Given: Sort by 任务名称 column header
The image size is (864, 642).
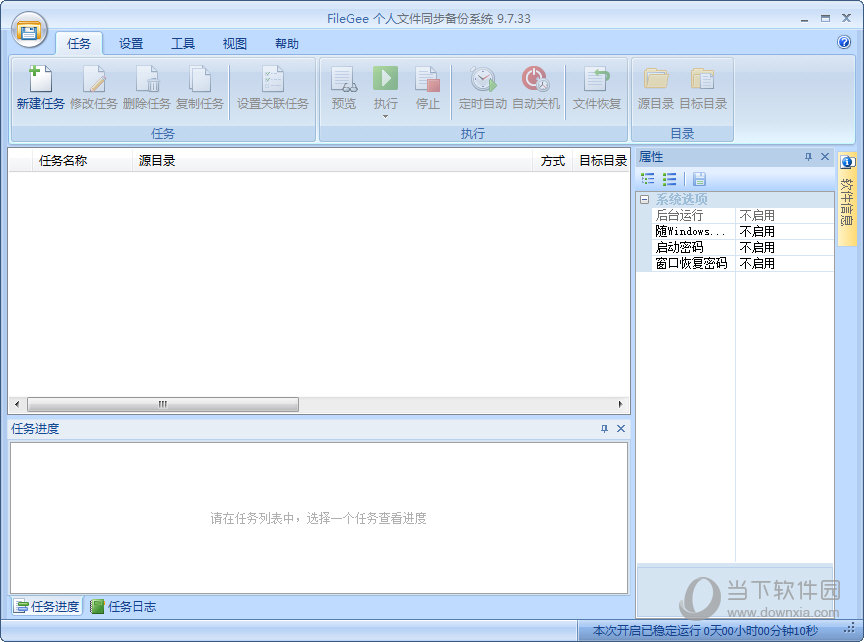Looking at the screenshot, I should pyautogui.click(x=82, y=161).
